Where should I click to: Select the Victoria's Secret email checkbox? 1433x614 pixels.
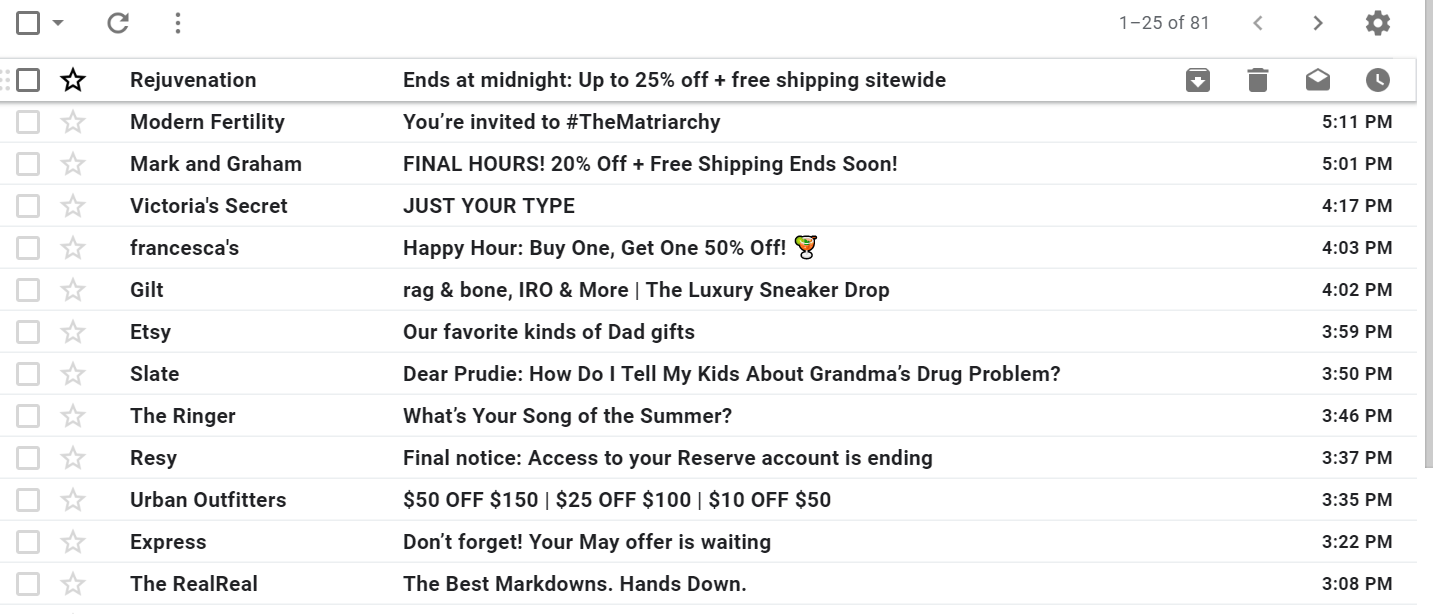tap(28, 206)
